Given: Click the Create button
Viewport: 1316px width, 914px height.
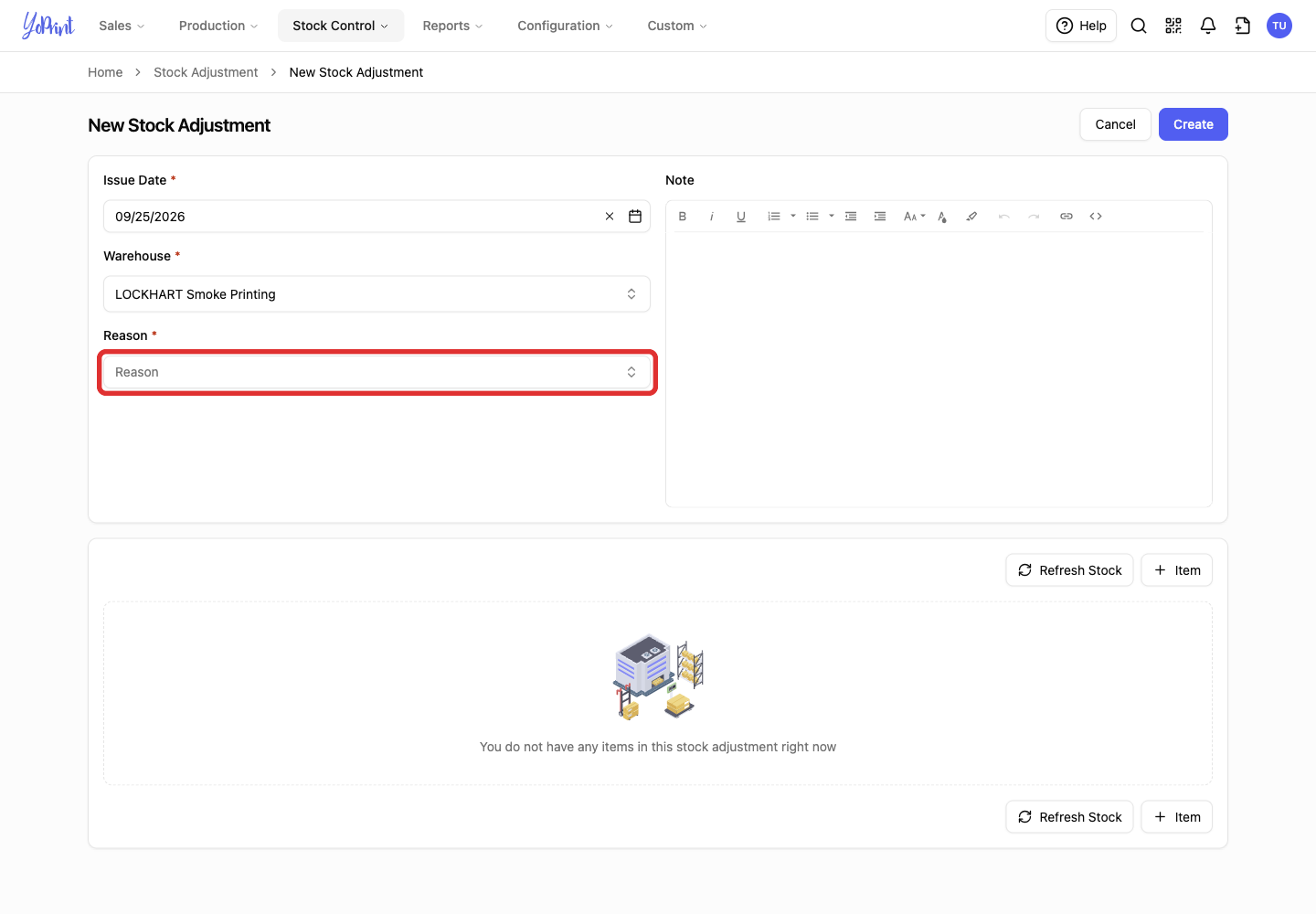Looking at the screenshot, I should click(x=1194, y=124).
